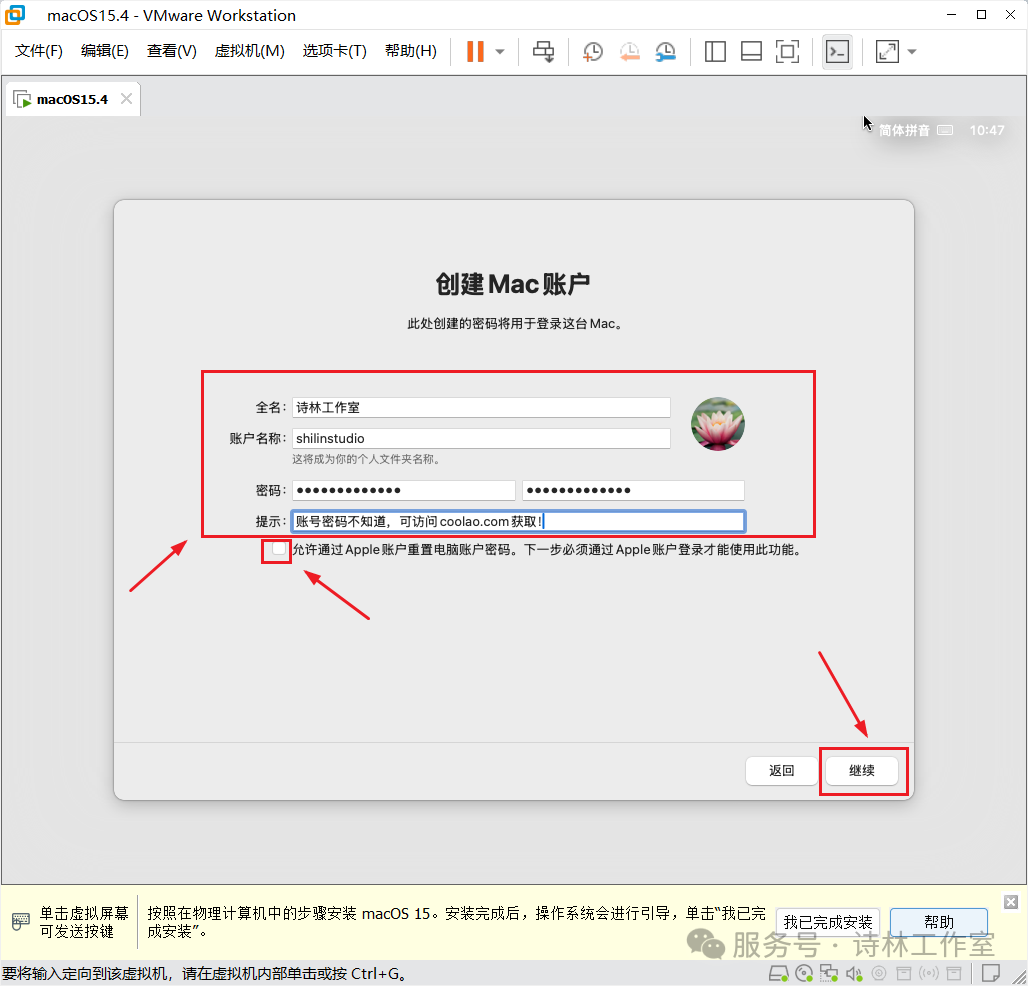The height and width of the screenshot is (986, 1028).
Task: Close the macOS15.4 tab
Action: (x=127, y=98)
